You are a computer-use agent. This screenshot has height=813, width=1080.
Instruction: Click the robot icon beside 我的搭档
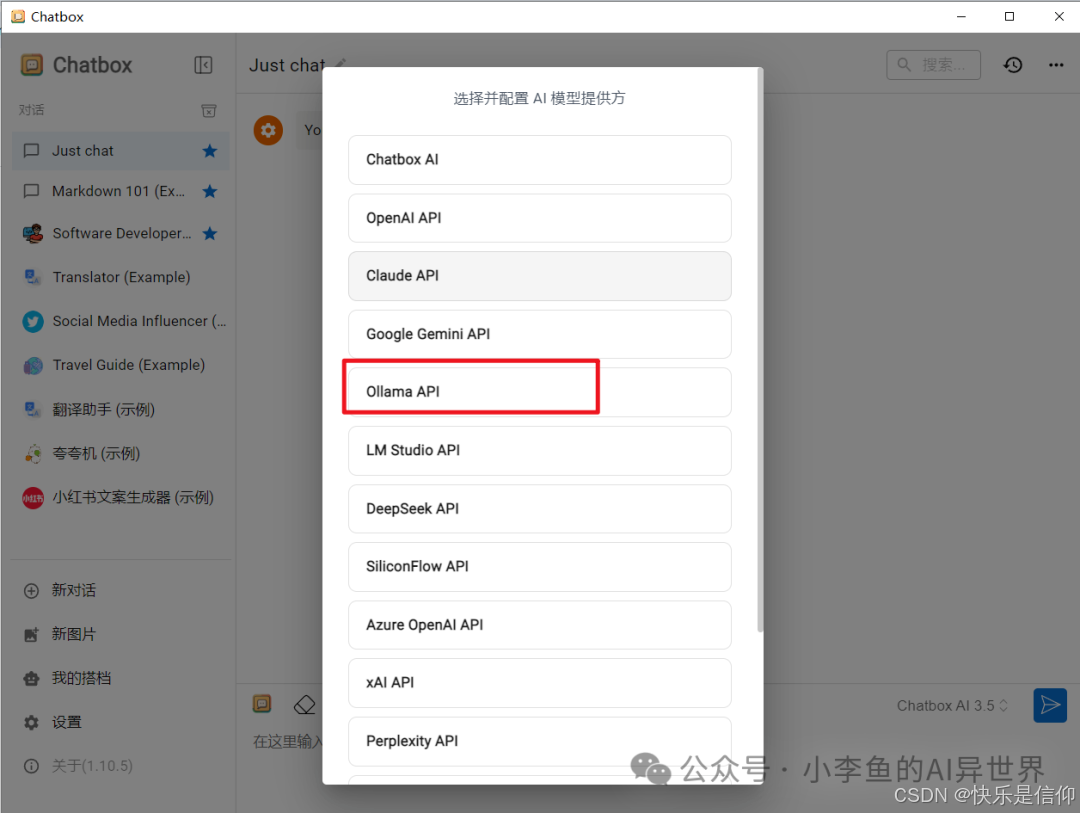(x=32, y=679)
